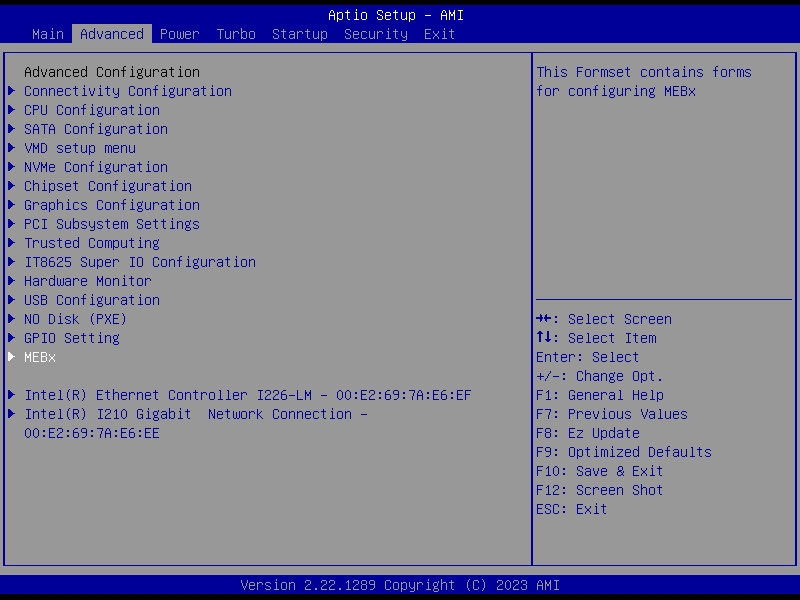
Task: Click arrow beside Intel I210 Gigabit entry
Action: [x=12, y=414]
